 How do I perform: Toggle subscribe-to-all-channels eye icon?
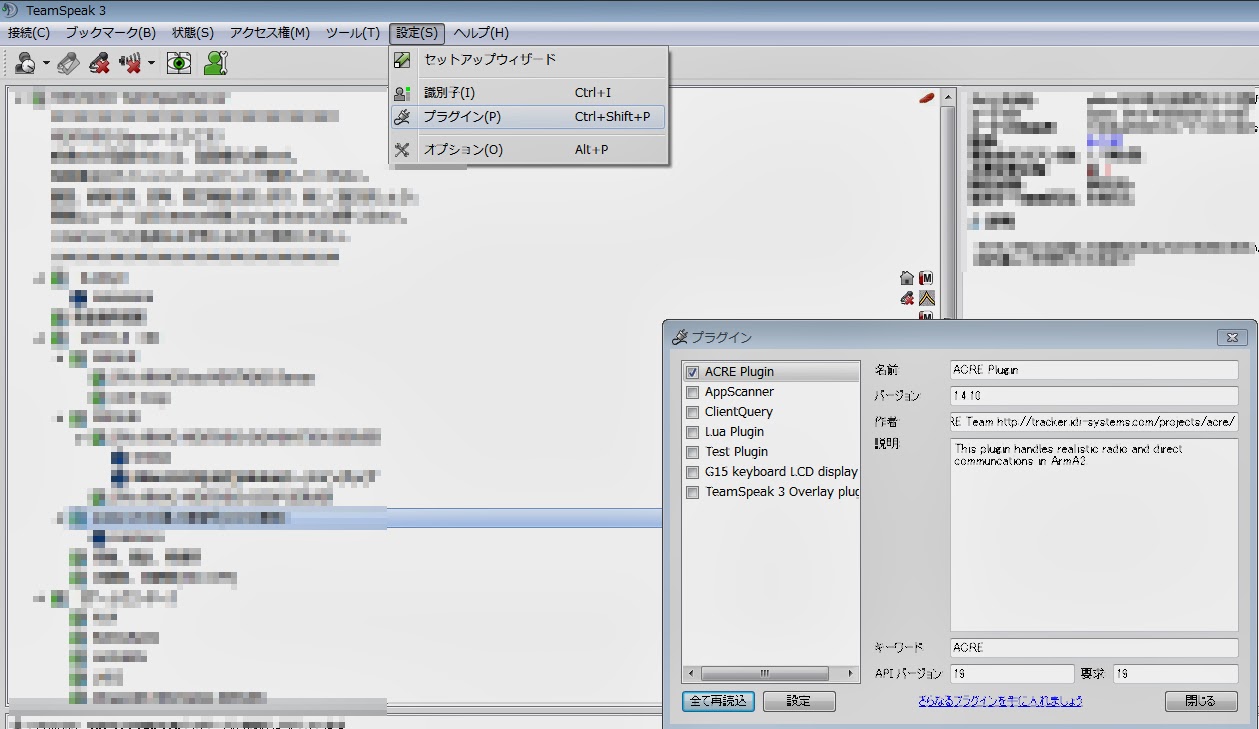179,63
